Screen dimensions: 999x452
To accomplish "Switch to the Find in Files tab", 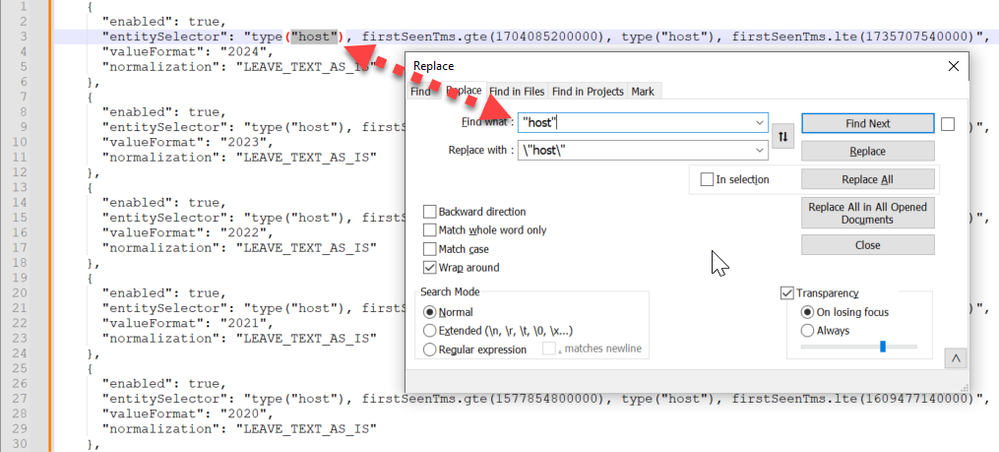I will click(x=517, y=91).
